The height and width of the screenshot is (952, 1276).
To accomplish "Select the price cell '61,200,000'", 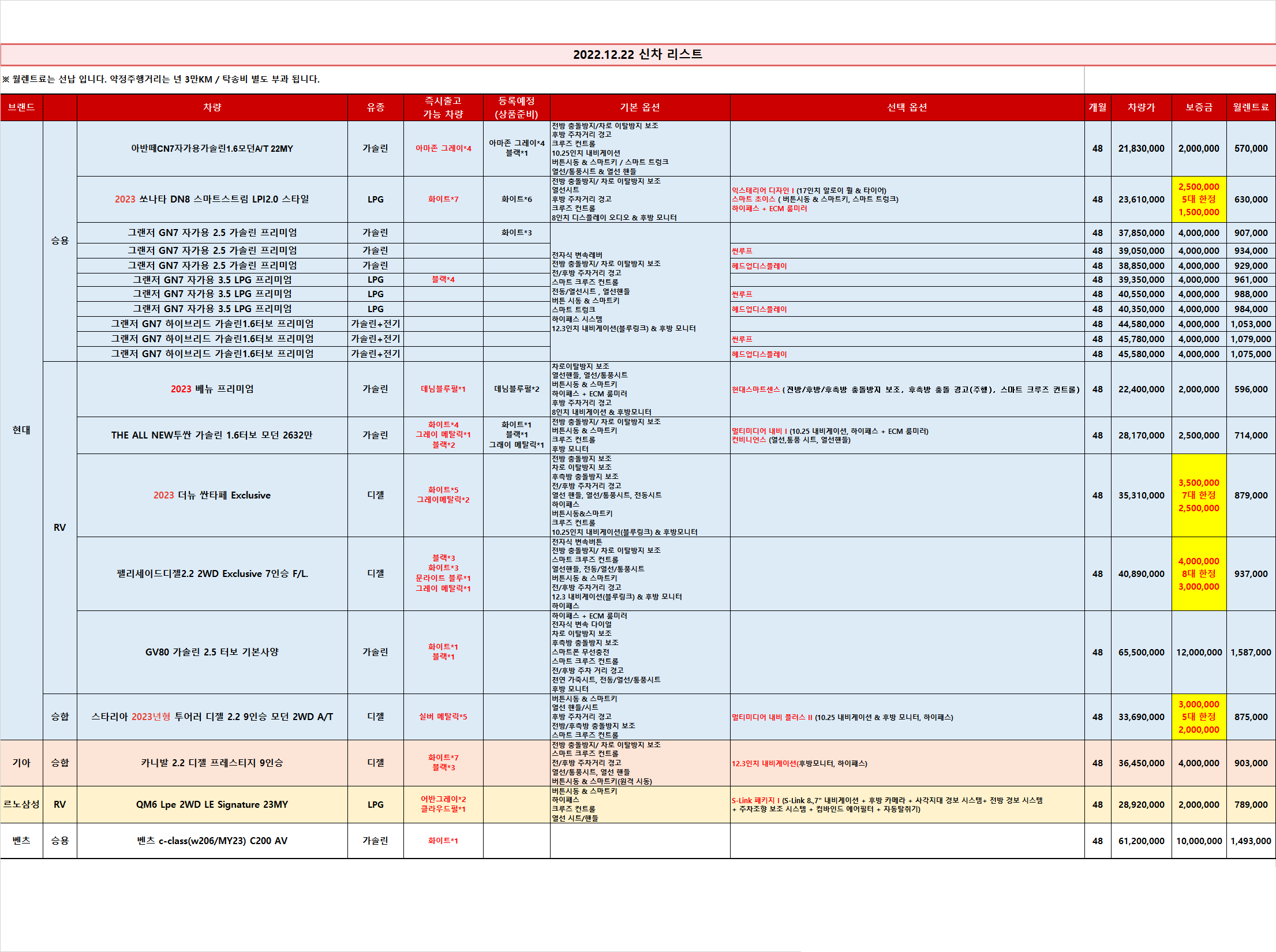I will click(1141, 841).
